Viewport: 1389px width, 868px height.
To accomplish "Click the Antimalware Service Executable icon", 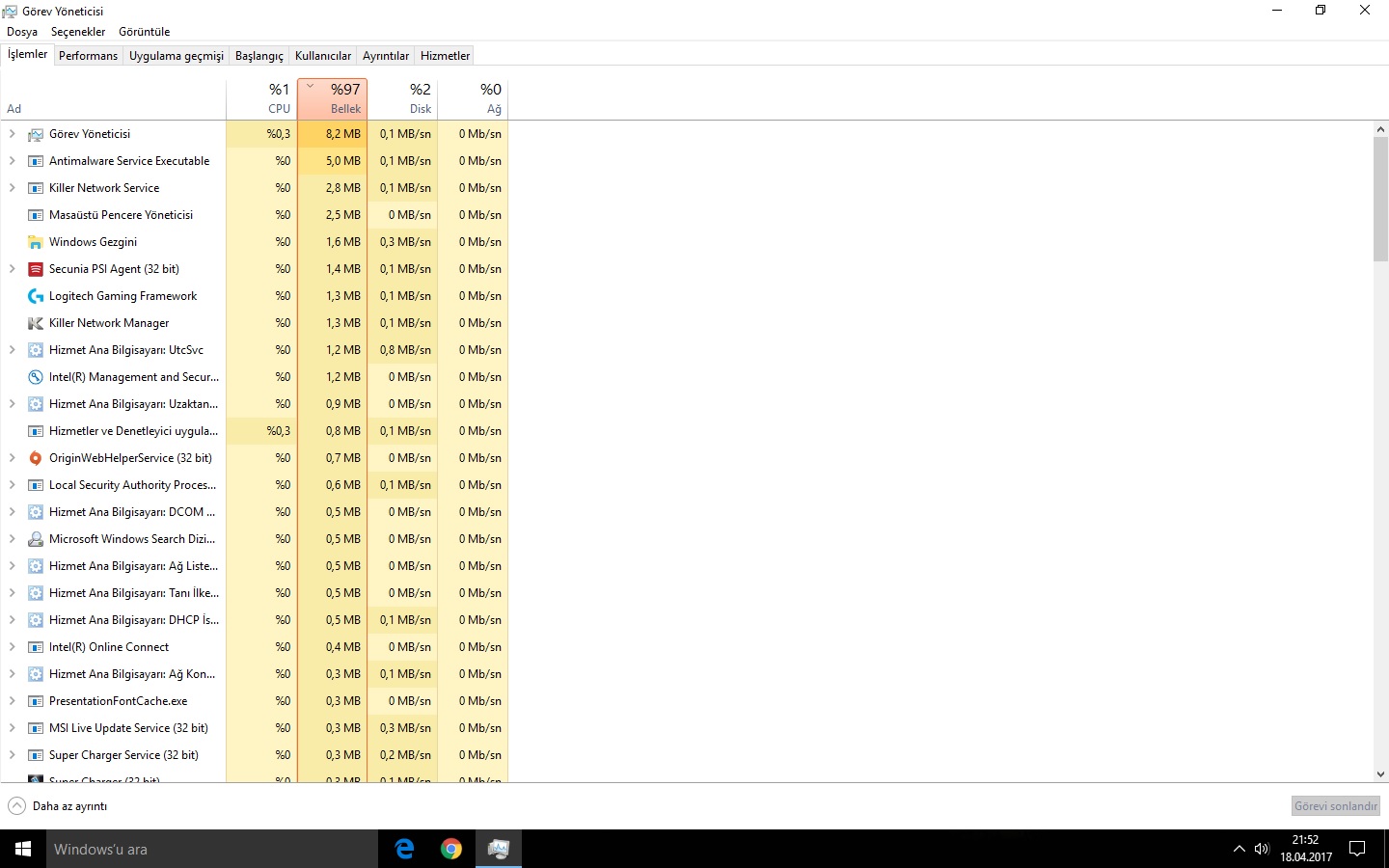I will (x=36, y=161).
